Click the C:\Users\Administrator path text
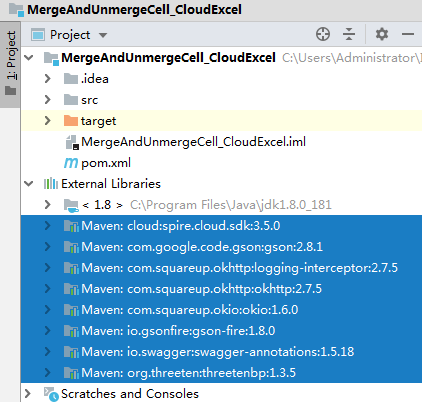The height and width of the screenshot is (402, 422). (x=352, y=58)
